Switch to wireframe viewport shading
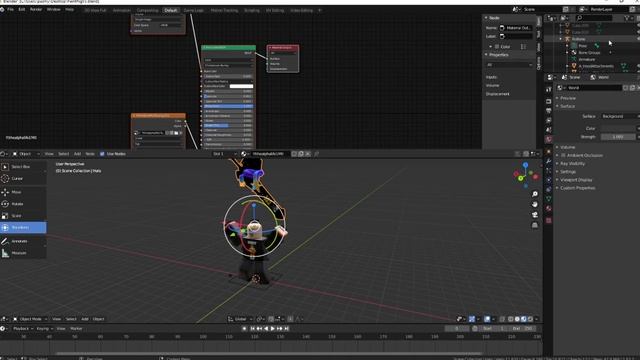This screenshot has width=640, height=360. (511, 319)
